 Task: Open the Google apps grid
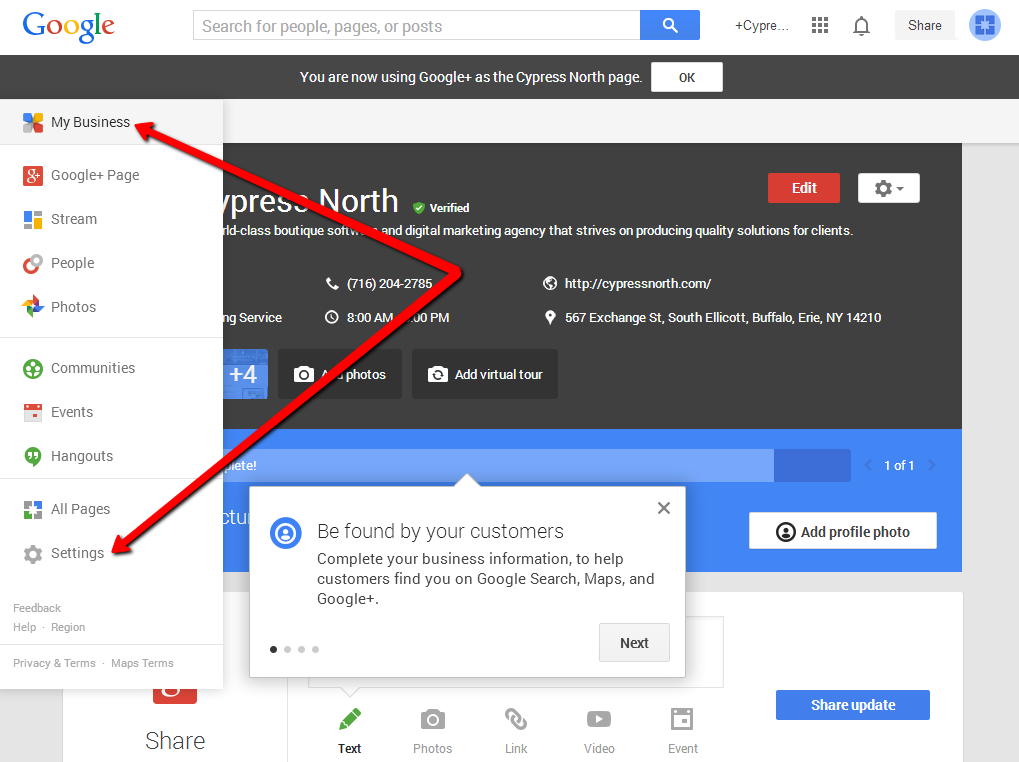point(819,25)
